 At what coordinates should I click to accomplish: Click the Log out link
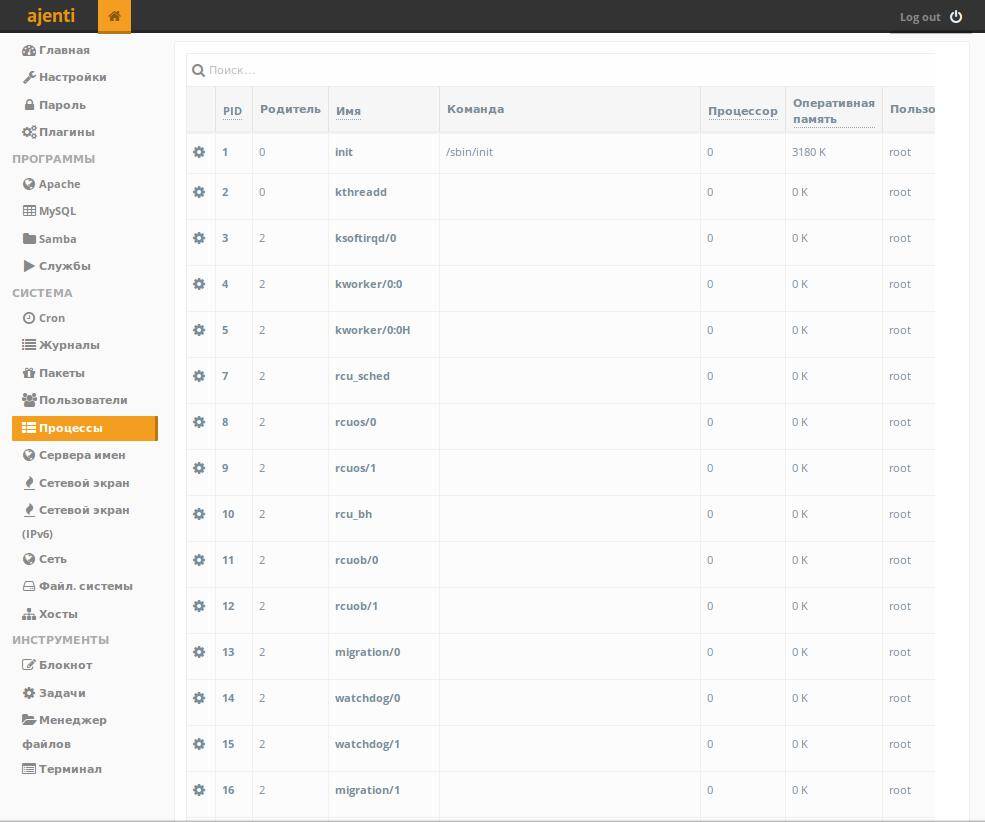919,17
